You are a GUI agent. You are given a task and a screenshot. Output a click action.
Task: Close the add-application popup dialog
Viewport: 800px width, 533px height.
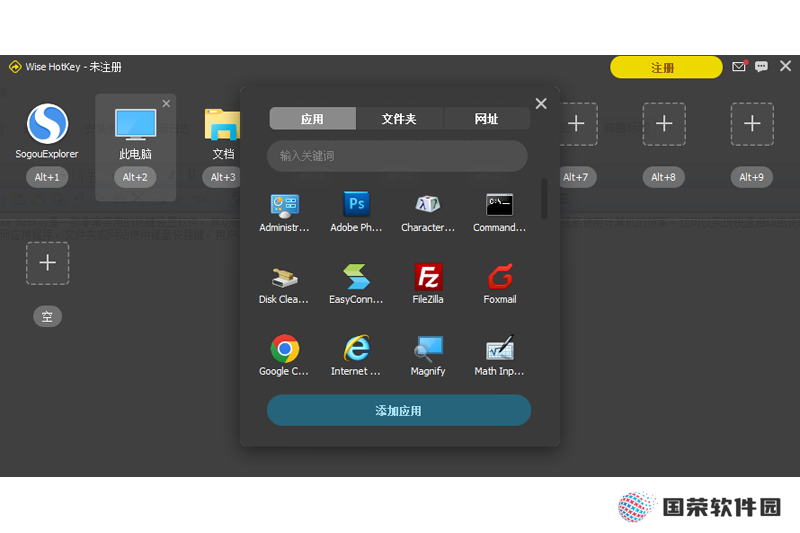pyautogui.click(x=541, y=104)
